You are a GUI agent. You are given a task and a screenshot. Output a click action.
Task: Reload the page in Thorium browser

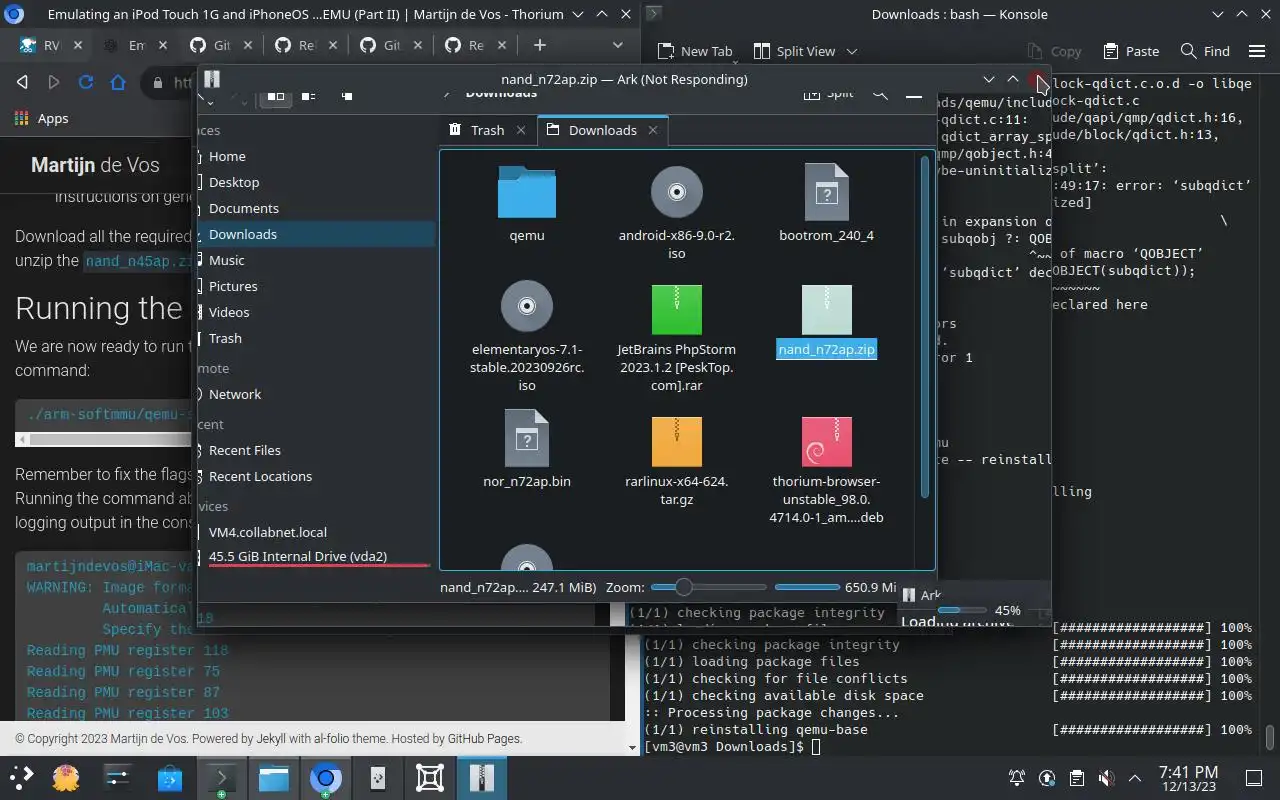[86, 83]
